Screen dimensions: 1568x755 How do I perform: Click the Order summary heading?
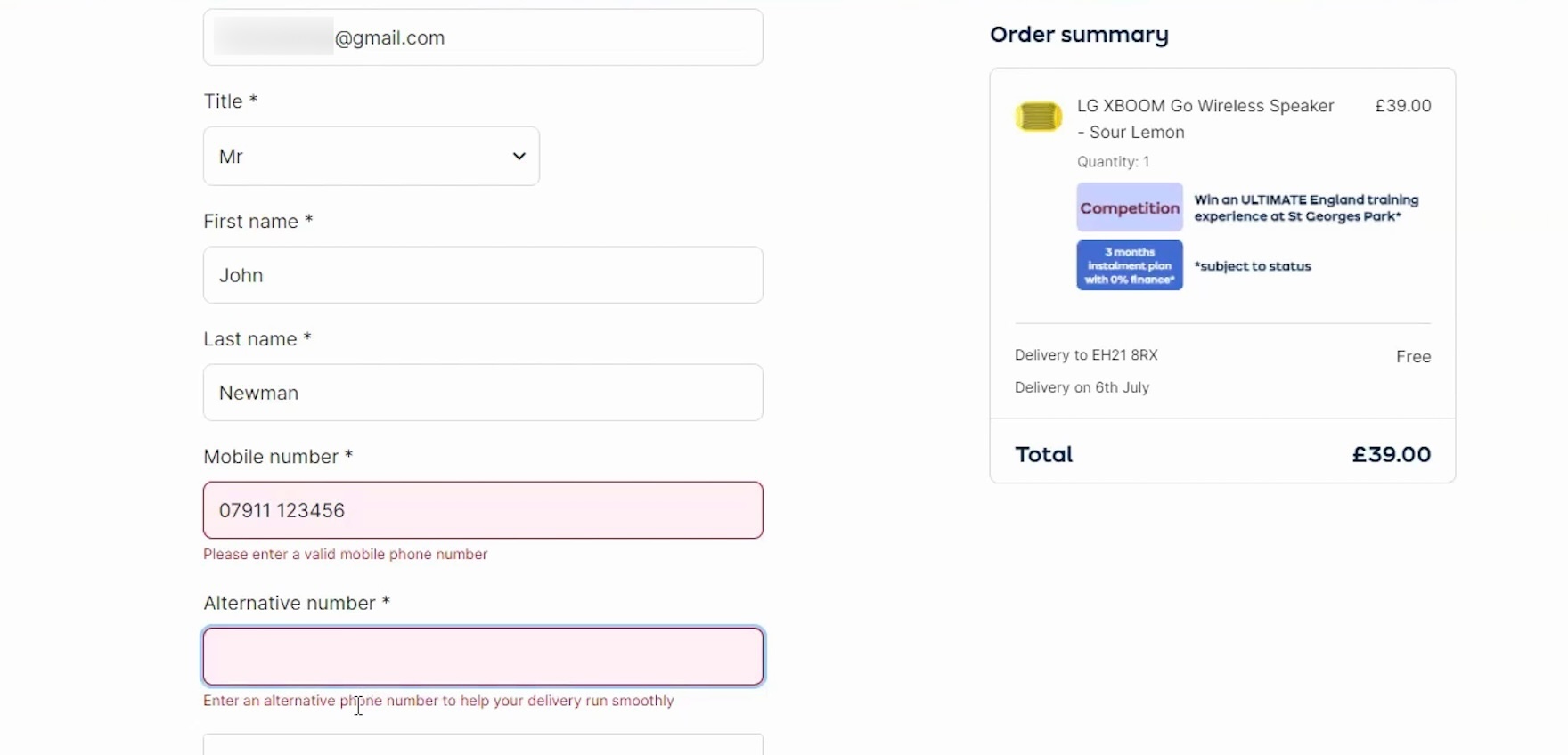tap(1079, 35)
